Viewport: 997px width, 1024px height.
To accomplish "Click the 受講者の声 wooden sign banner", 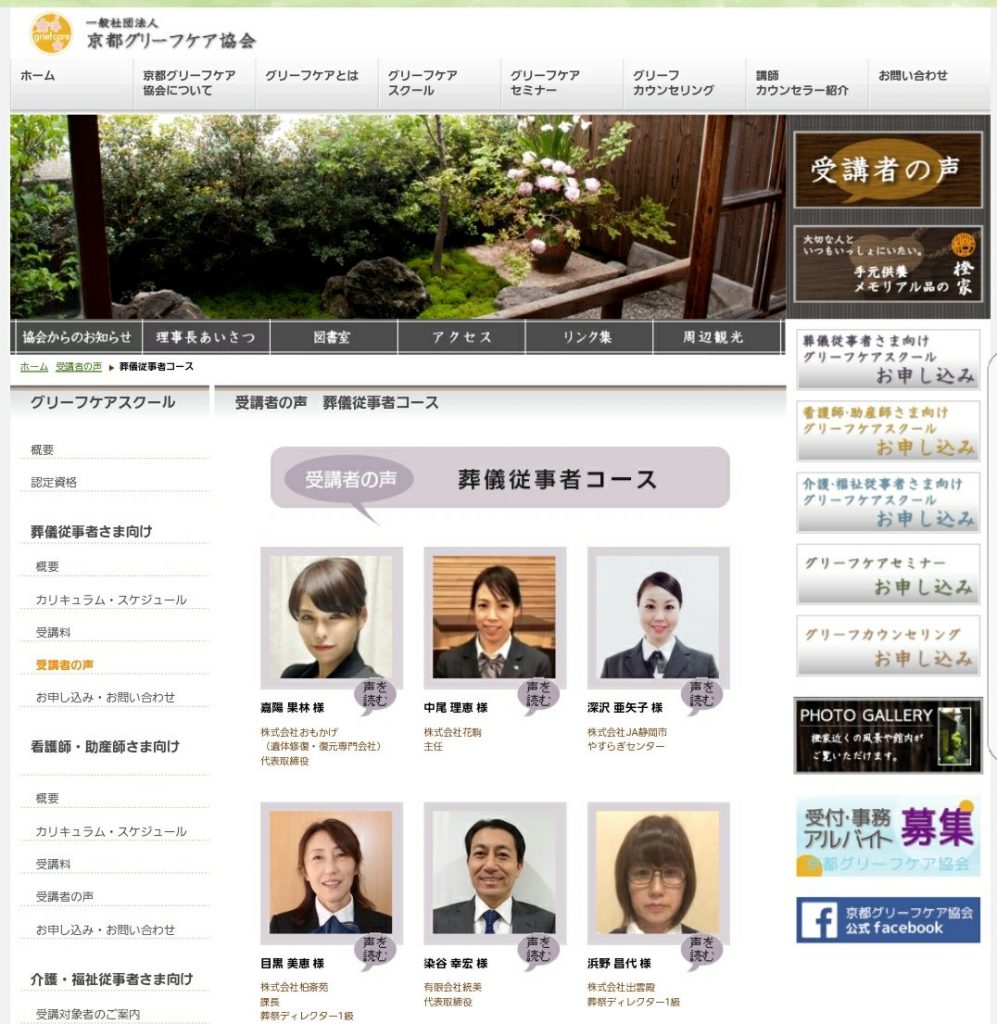I will [887, 170].
